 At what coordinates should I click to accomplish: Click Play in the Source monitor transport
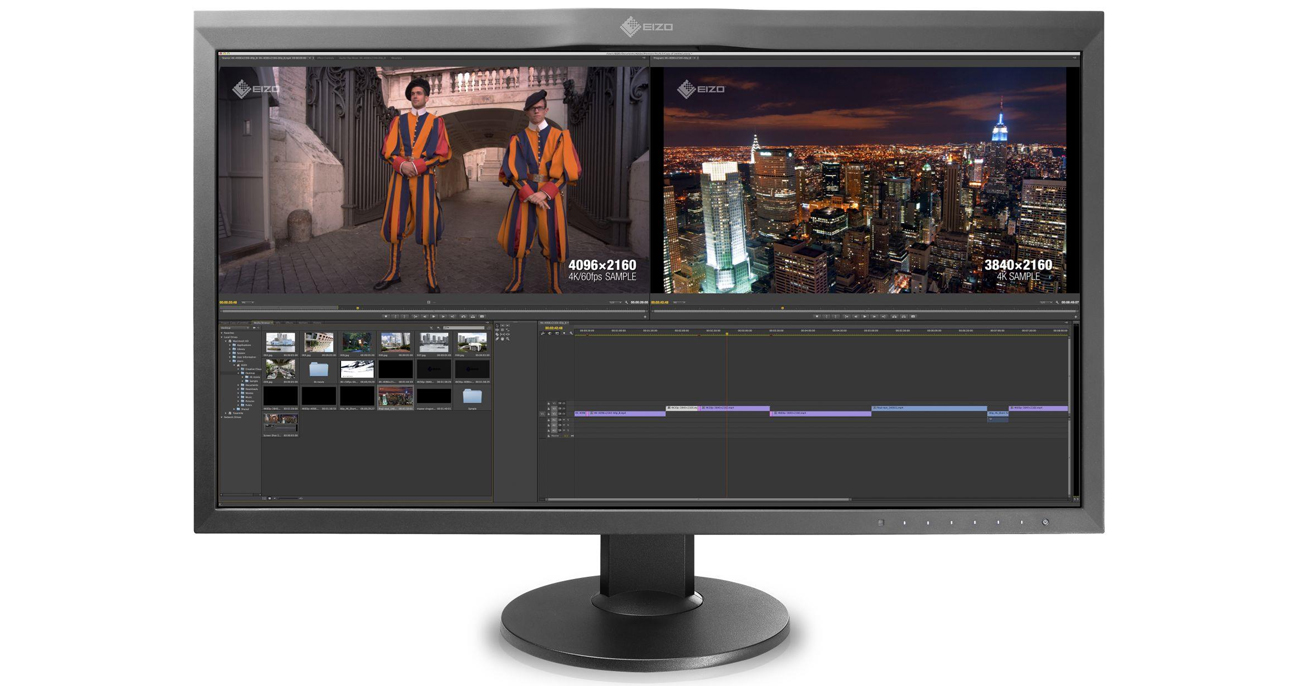(x=434, y=316)
